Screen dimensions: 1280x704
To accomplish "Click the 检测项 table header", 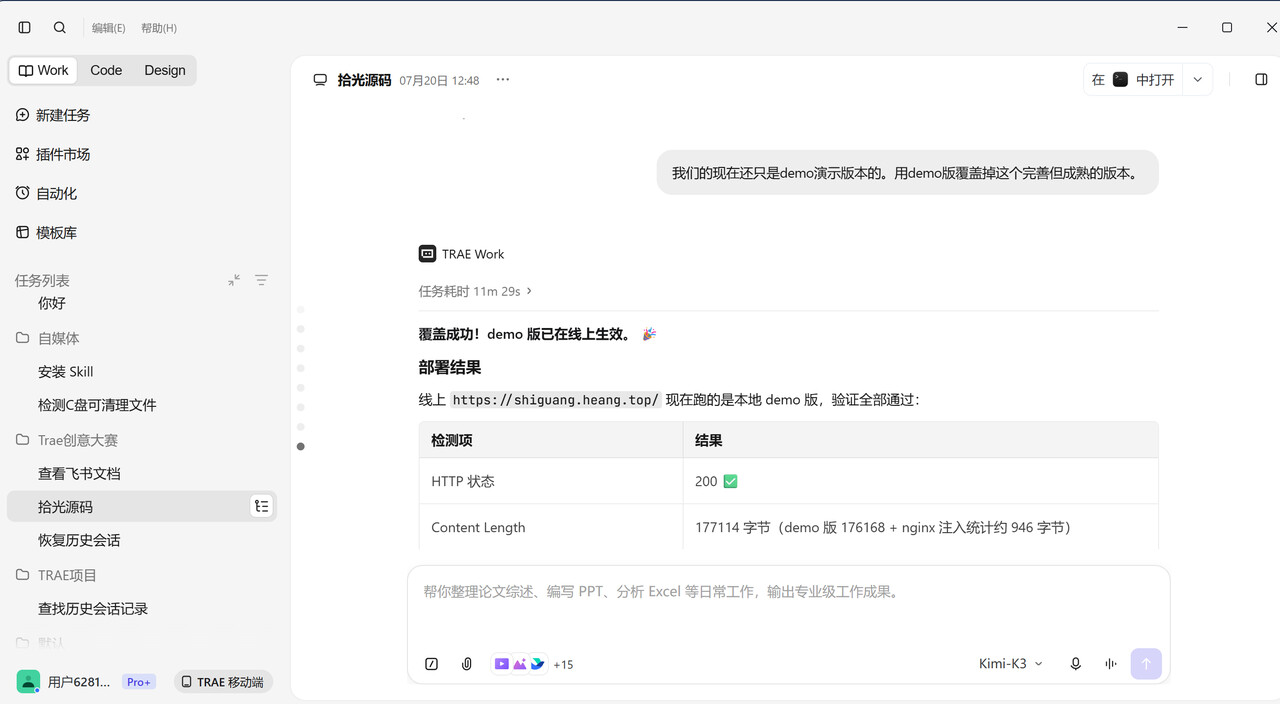I will (x=551, y=440).
